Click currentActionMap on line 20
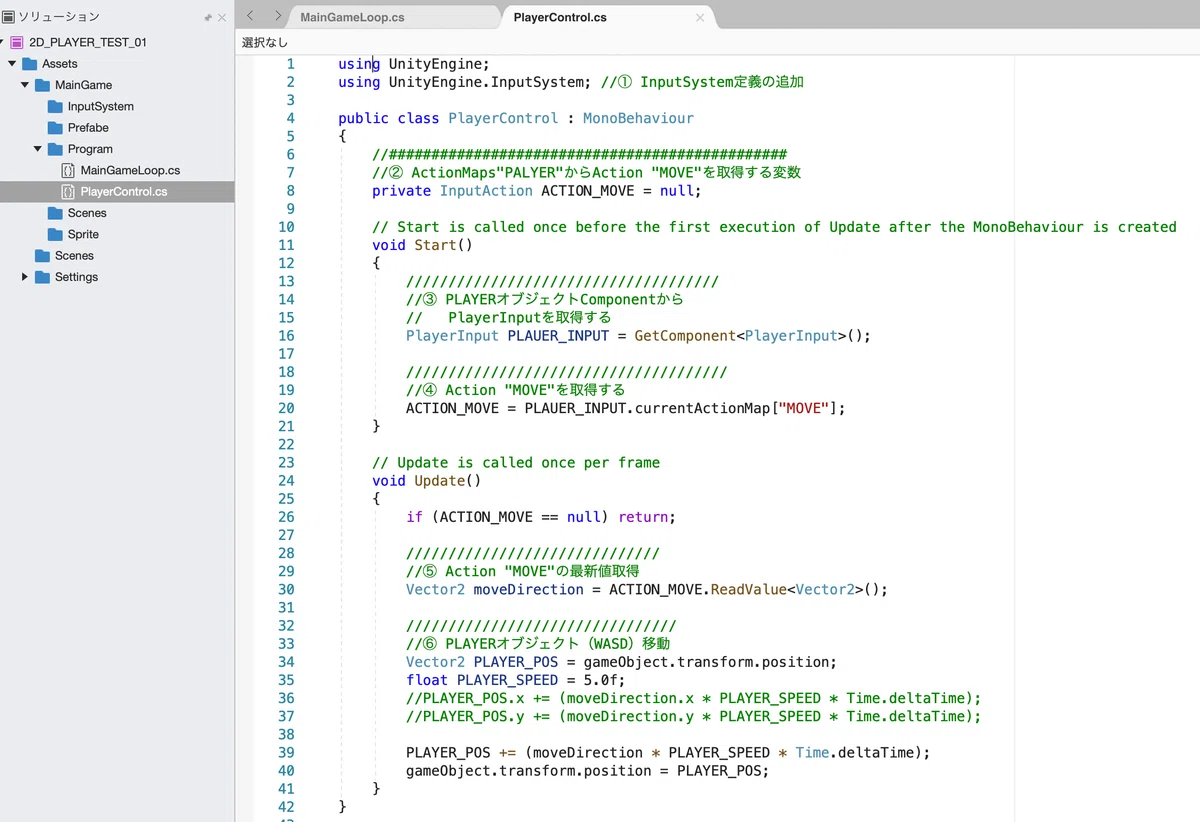1200x822 pixels. click(702, 408)
